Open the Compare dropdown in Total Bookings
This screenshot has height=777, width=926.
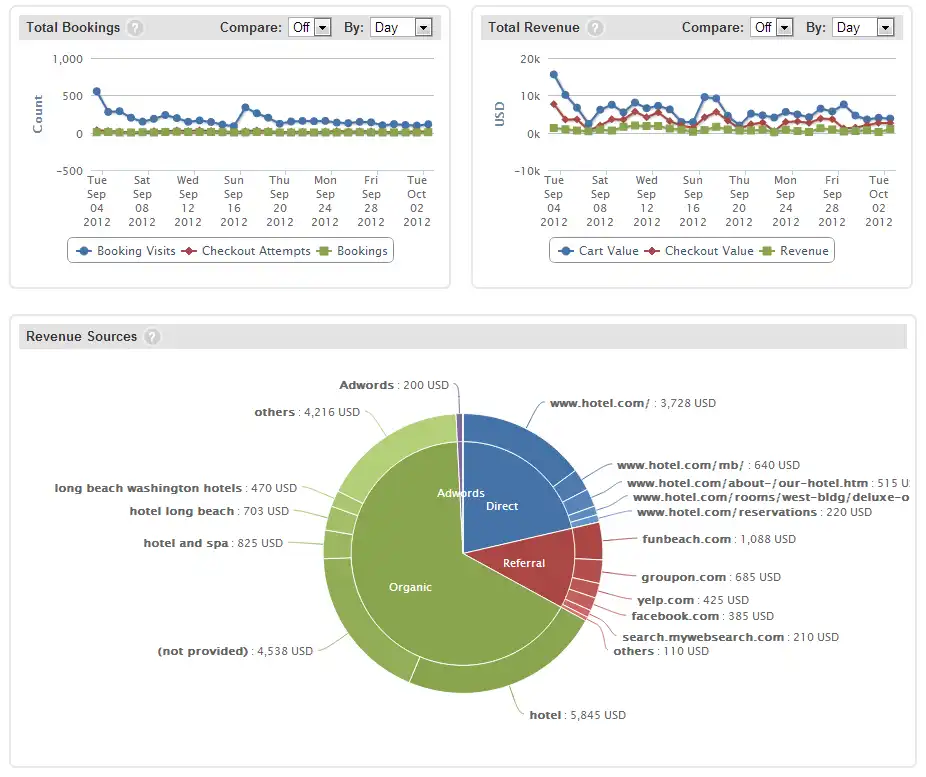coord(309,27)
